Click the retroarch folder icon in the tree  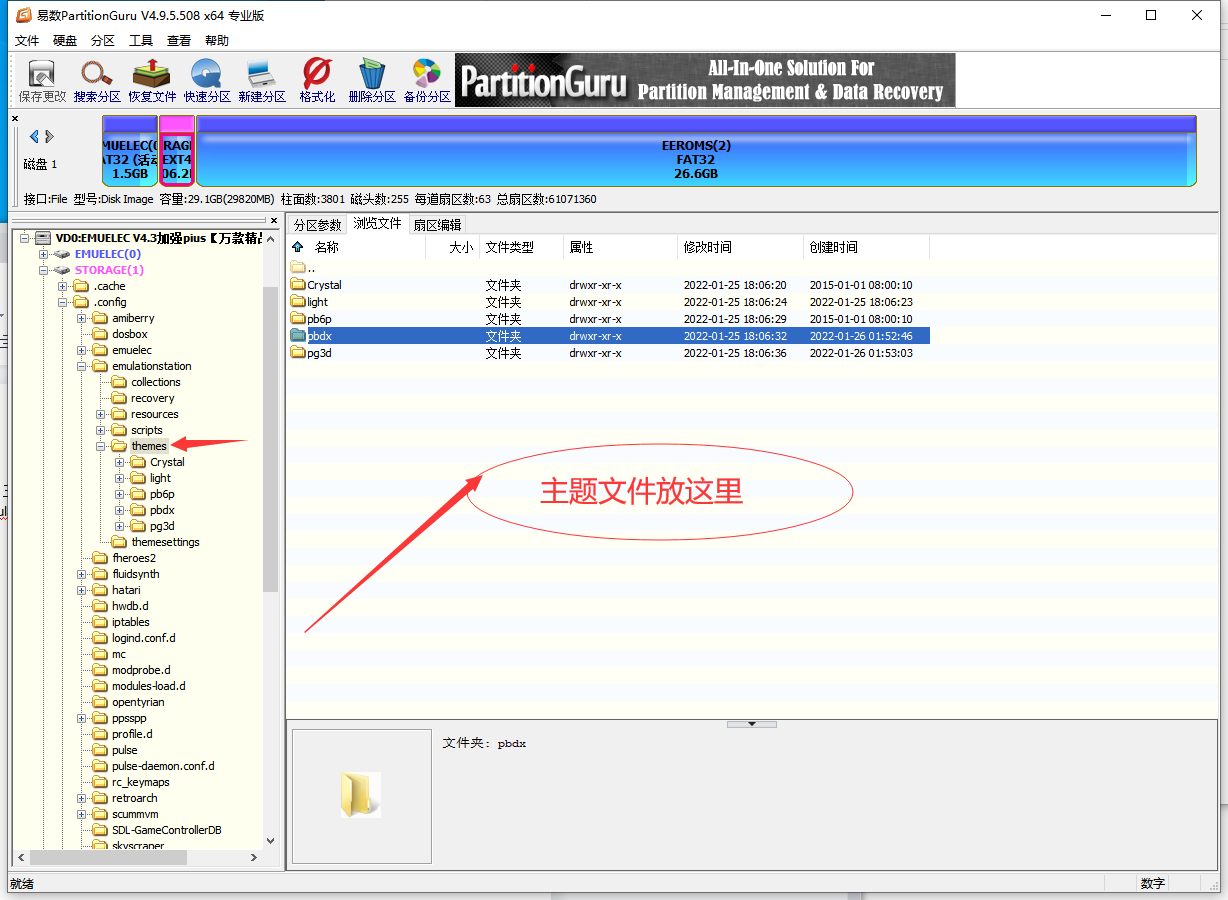100,798
